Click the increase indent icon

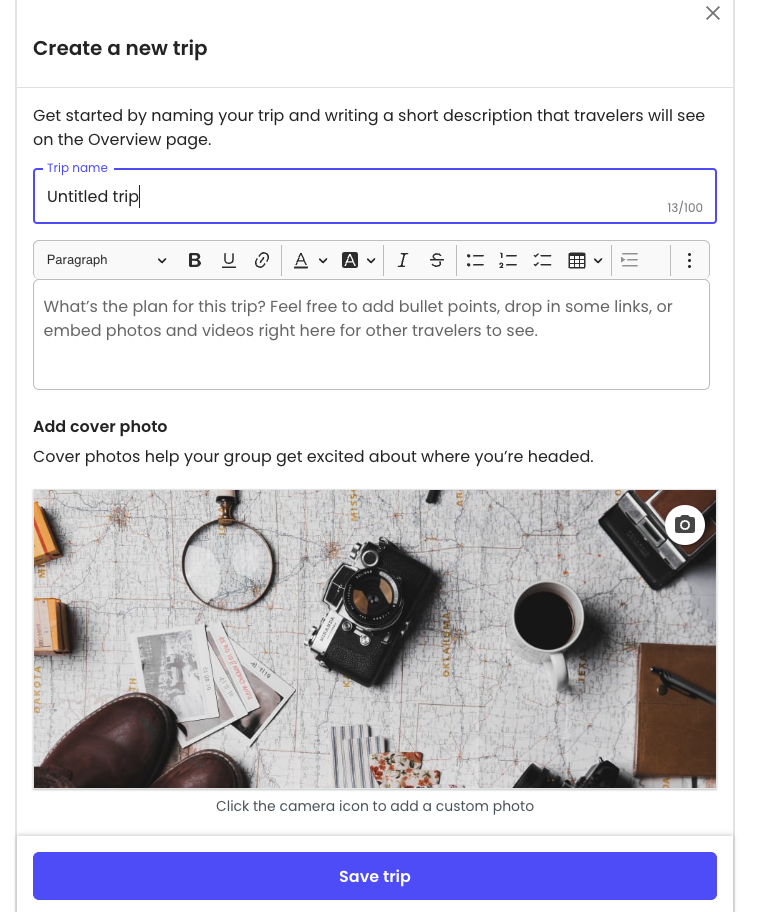(x=629, y=260)
